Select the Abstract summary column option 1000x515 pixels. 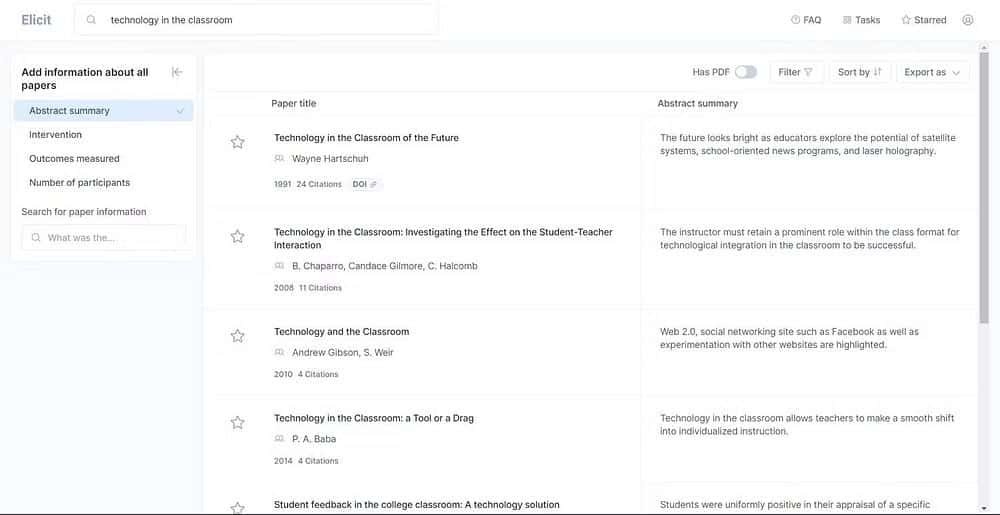coord(103,111)
